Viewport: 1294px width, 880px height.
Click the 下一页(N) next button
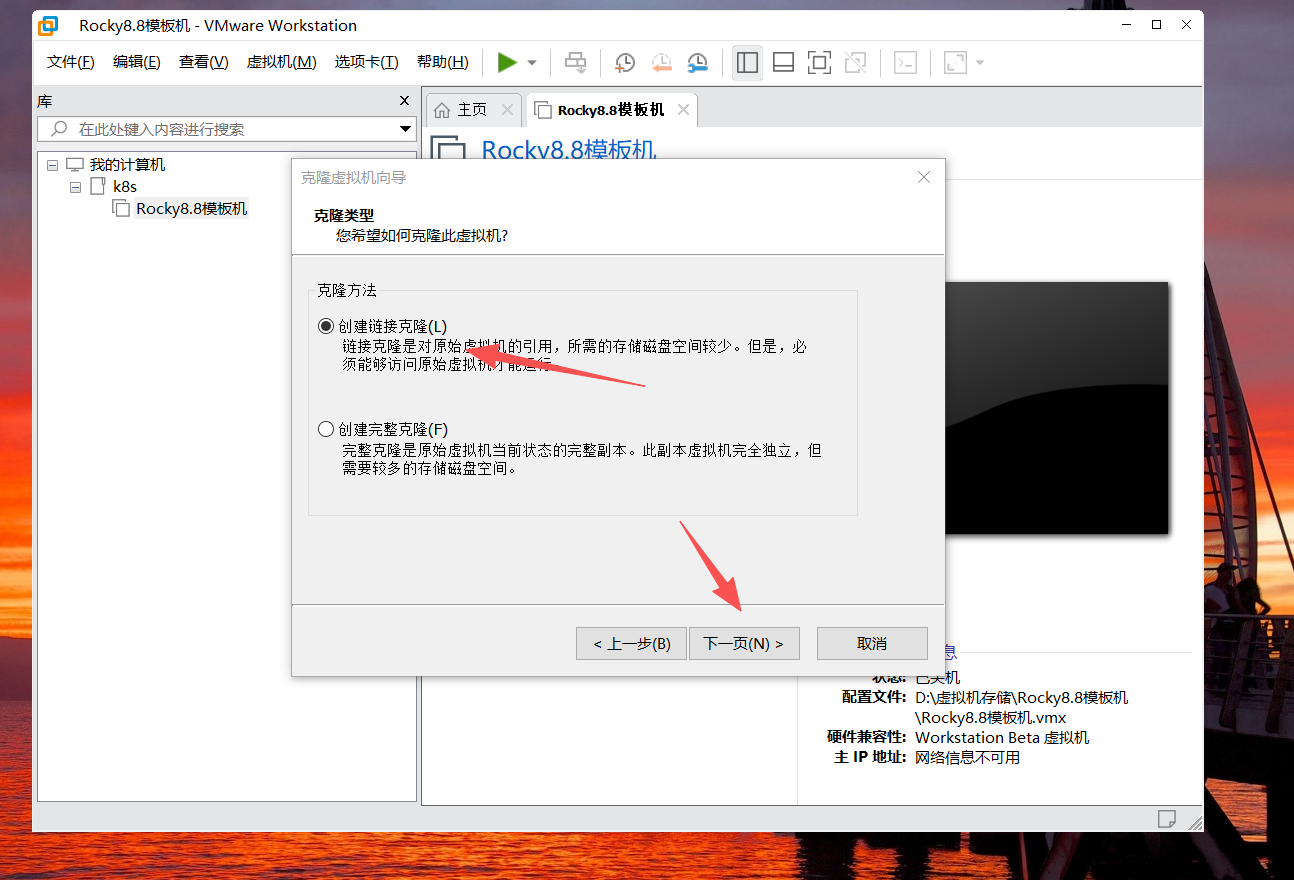[x=744, y=643]
